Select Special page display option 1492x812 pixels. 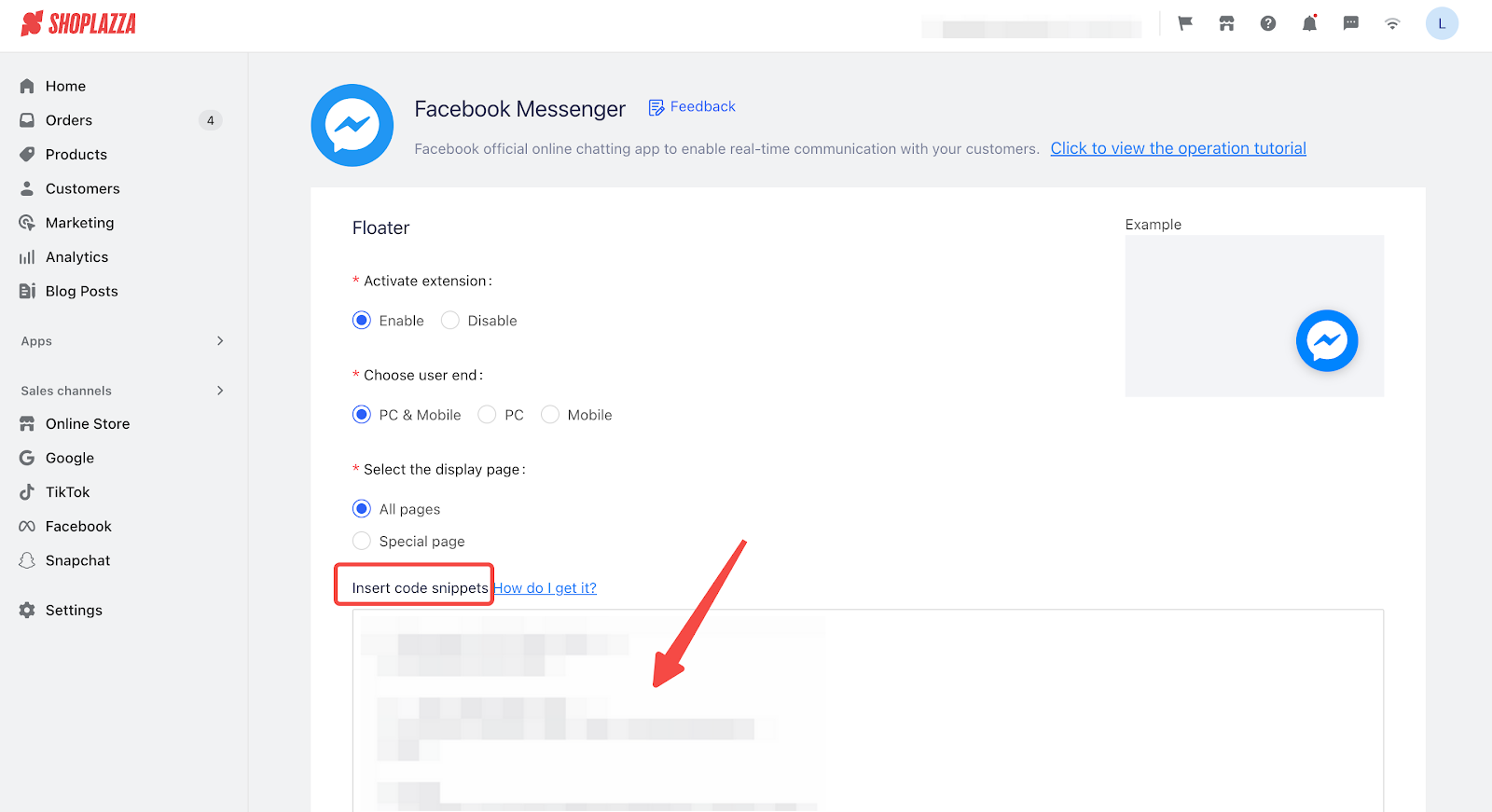[362, 541]
